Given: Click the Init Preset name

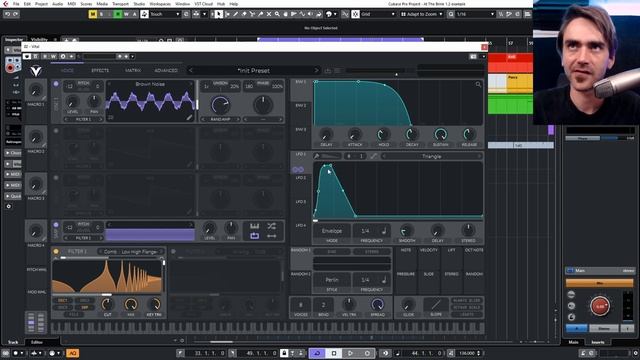Looking at the screenshot, I should coord(253,71).
